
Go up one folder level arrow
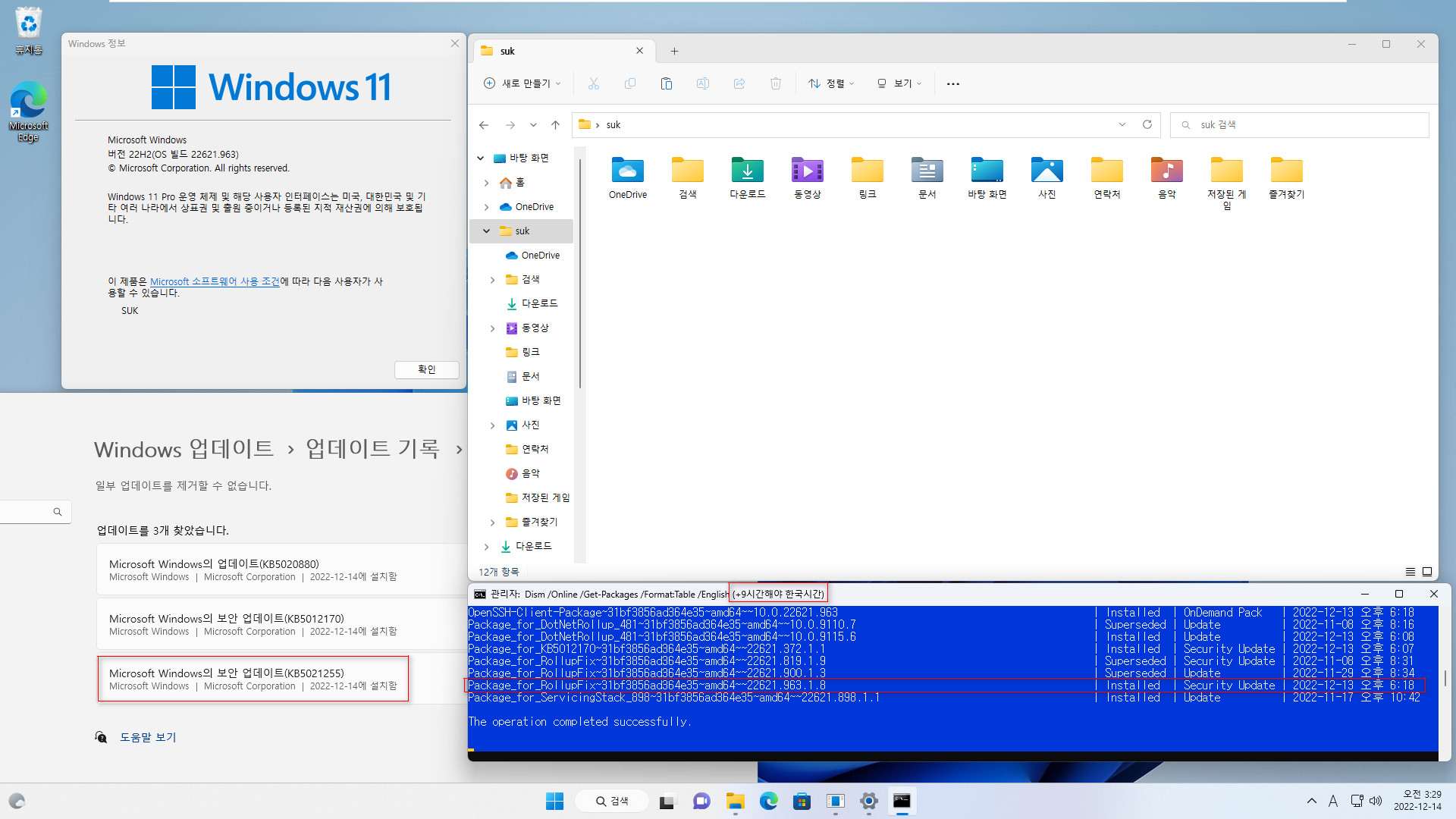pos(555,125)
